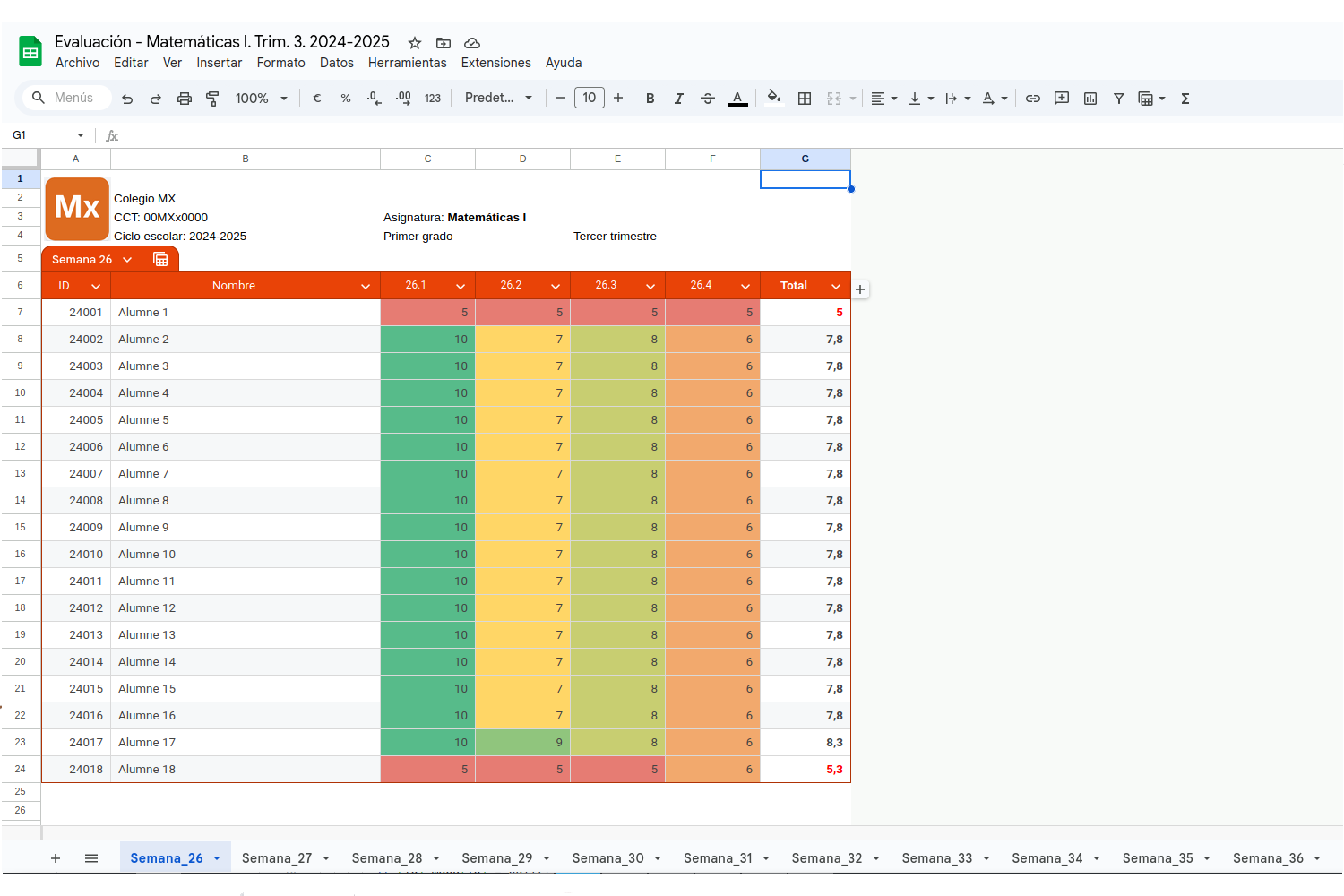Select the 8,3 total for Alumne 17
Screen dimensions: 1344x896
806,743
